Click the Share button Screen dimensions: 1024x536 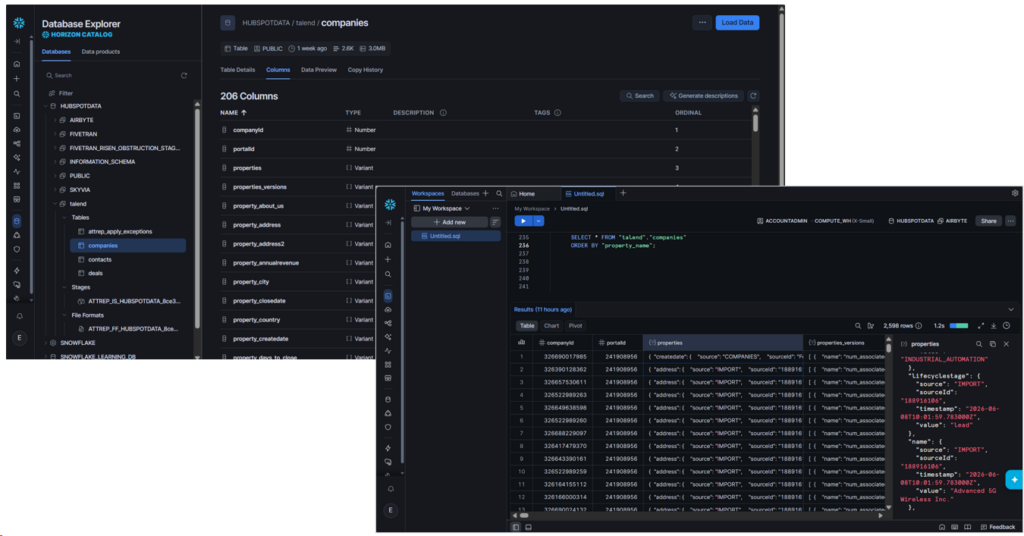coord(988,221)
